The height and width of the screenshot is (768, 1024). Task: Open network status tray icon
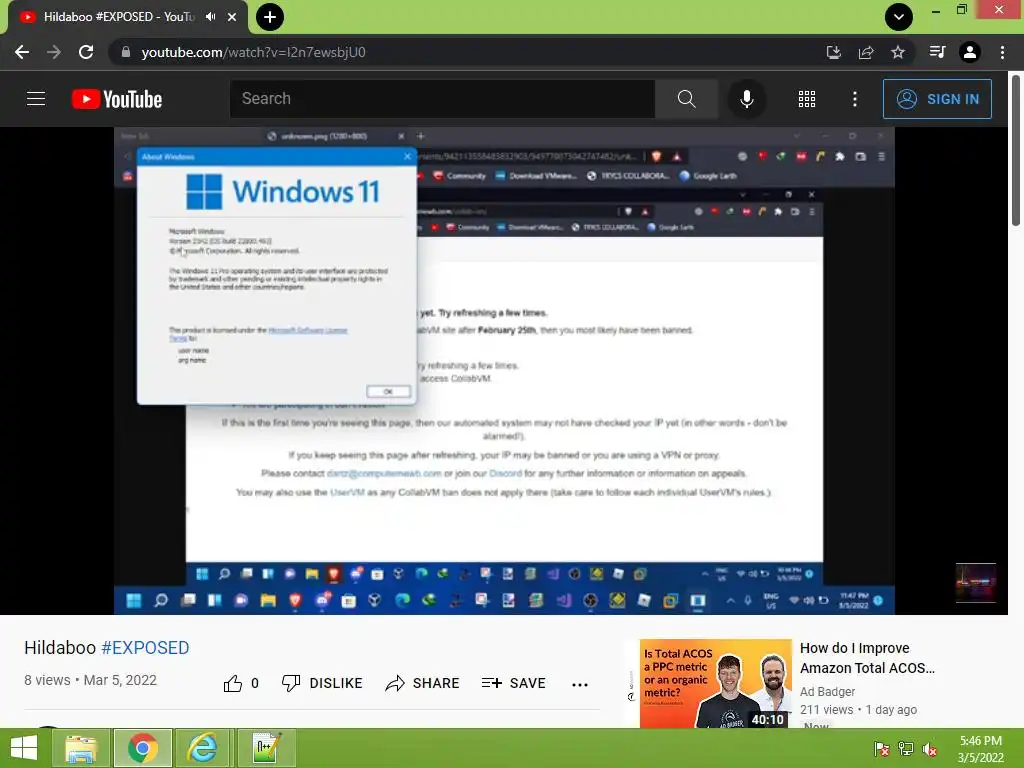click(906, 749)
